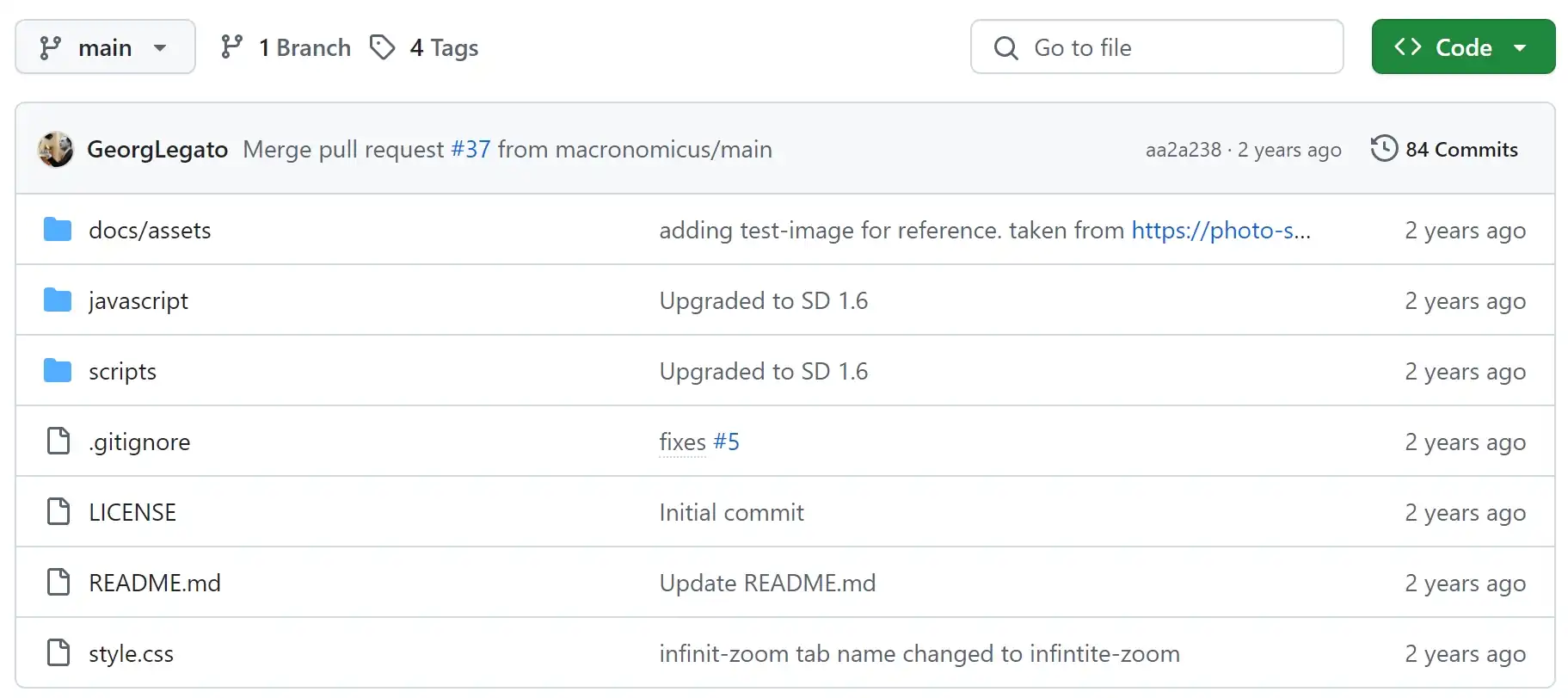Click the magnifier icon in Go to file
Viewport: 1568px width, 698px height.
click(1005, 47)
